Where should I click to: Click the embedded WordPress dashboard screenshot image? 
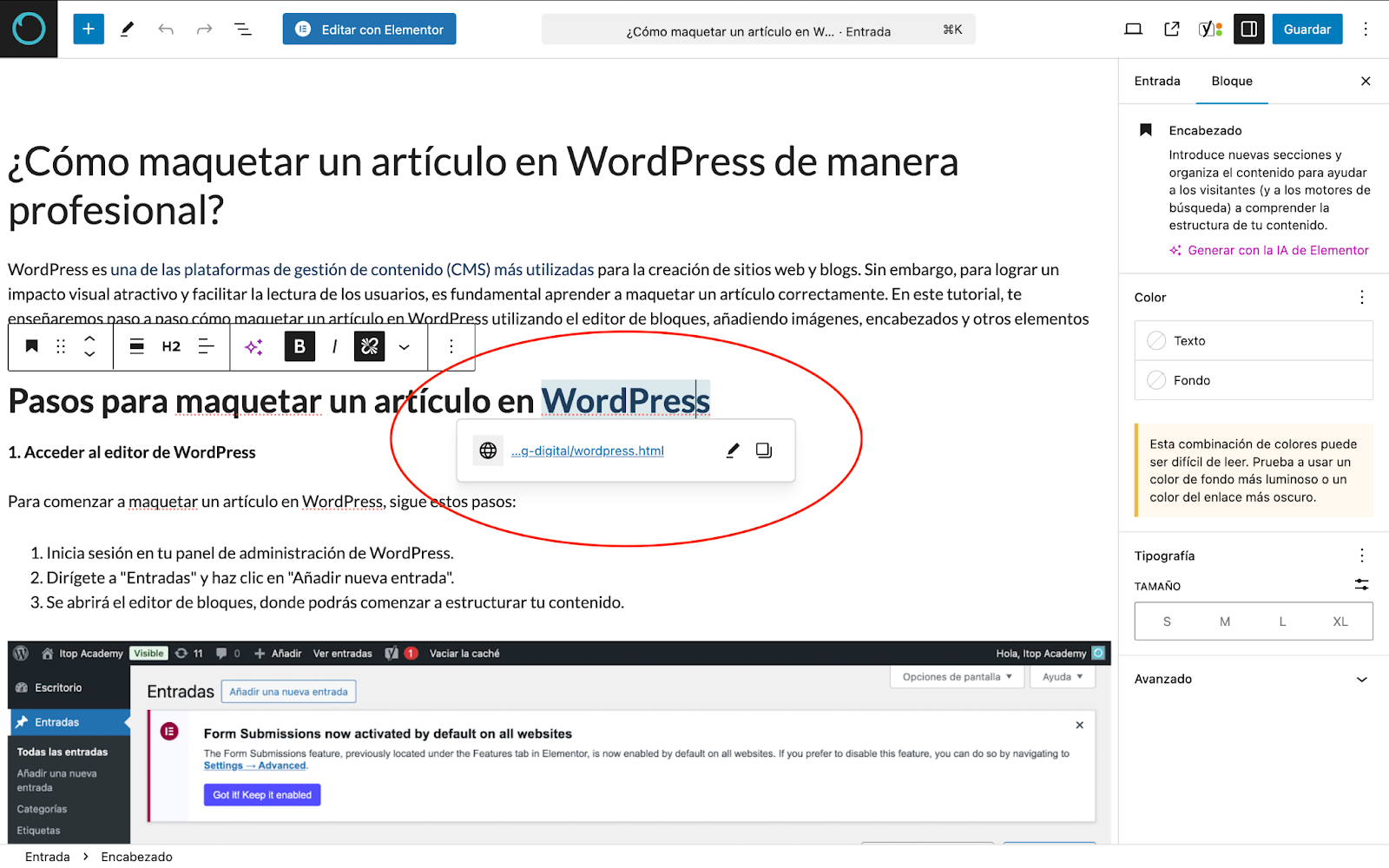(x=559, y=742)
